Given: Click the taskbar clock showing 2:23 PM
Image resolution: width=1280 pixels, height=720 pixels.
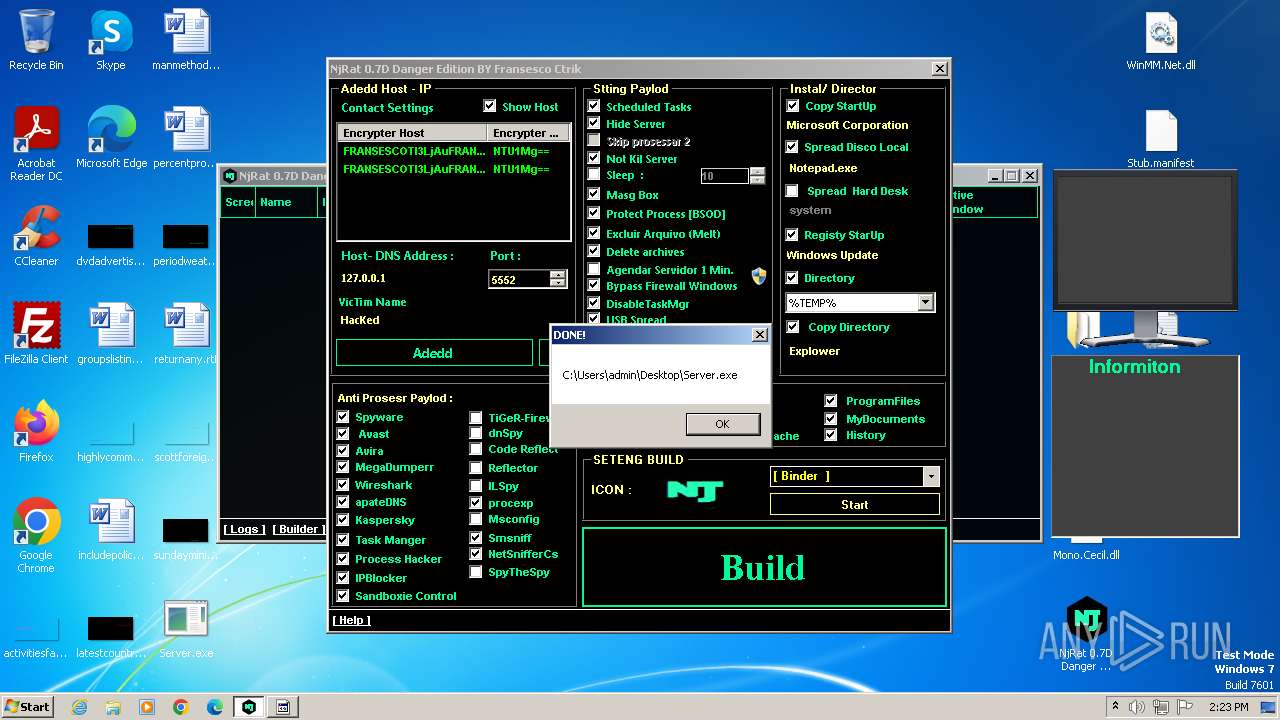Looking at the screenshot, I should pos(1228,707).
